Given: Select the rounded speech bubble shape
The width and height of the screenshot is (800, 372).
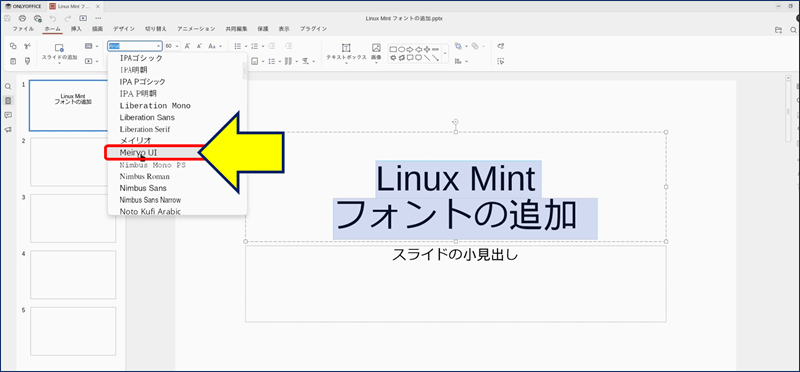Looking at the screenshot, I should click(418, 58).
